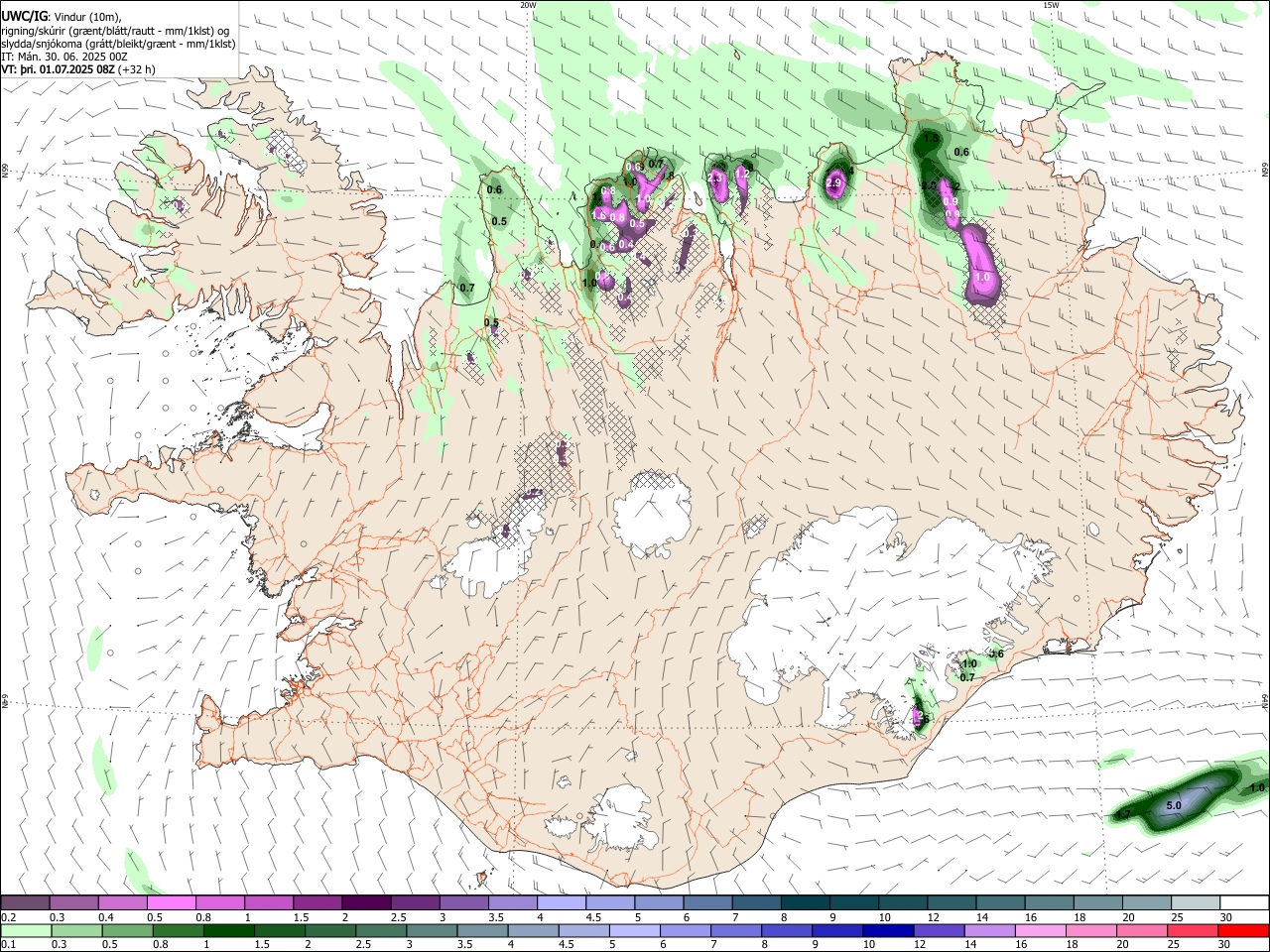Pick the 25 rose-red rain-scale swatch
Screen dimensions: 1270x952
(x=1193, y=930)
